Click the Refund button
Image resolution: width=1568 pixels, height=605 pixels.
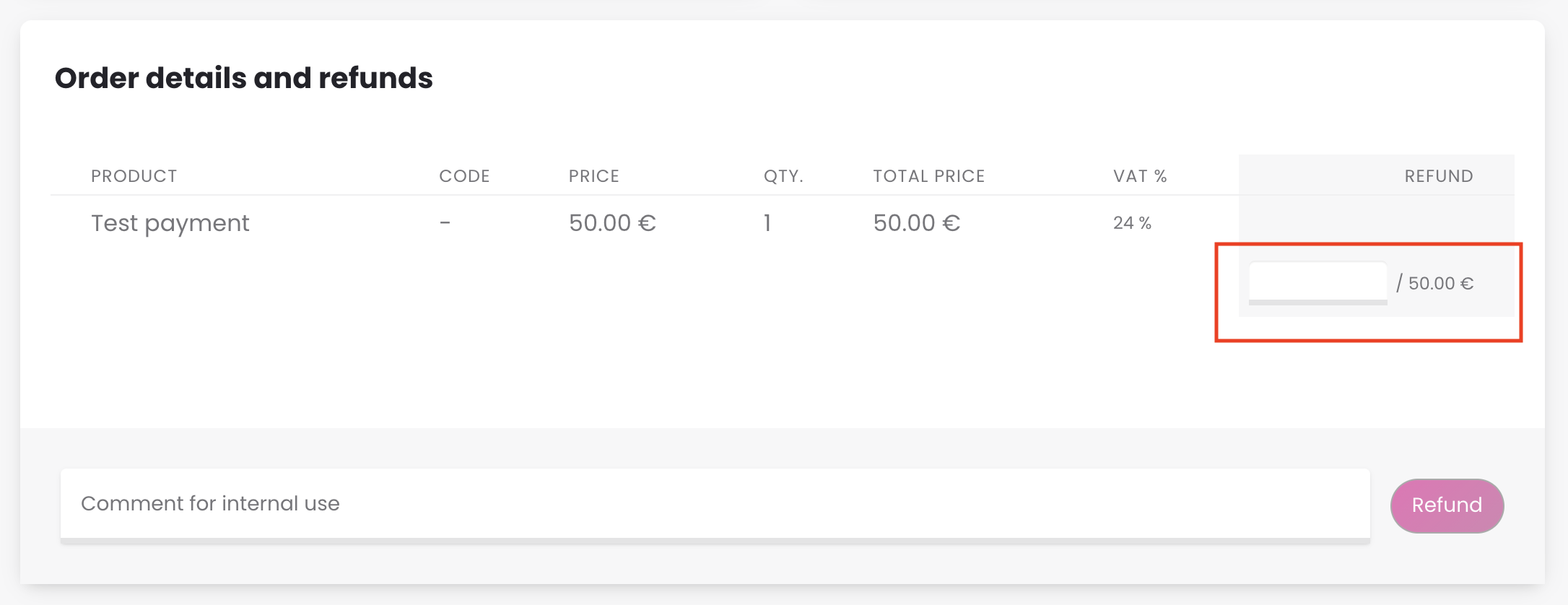click(1447, 505)
